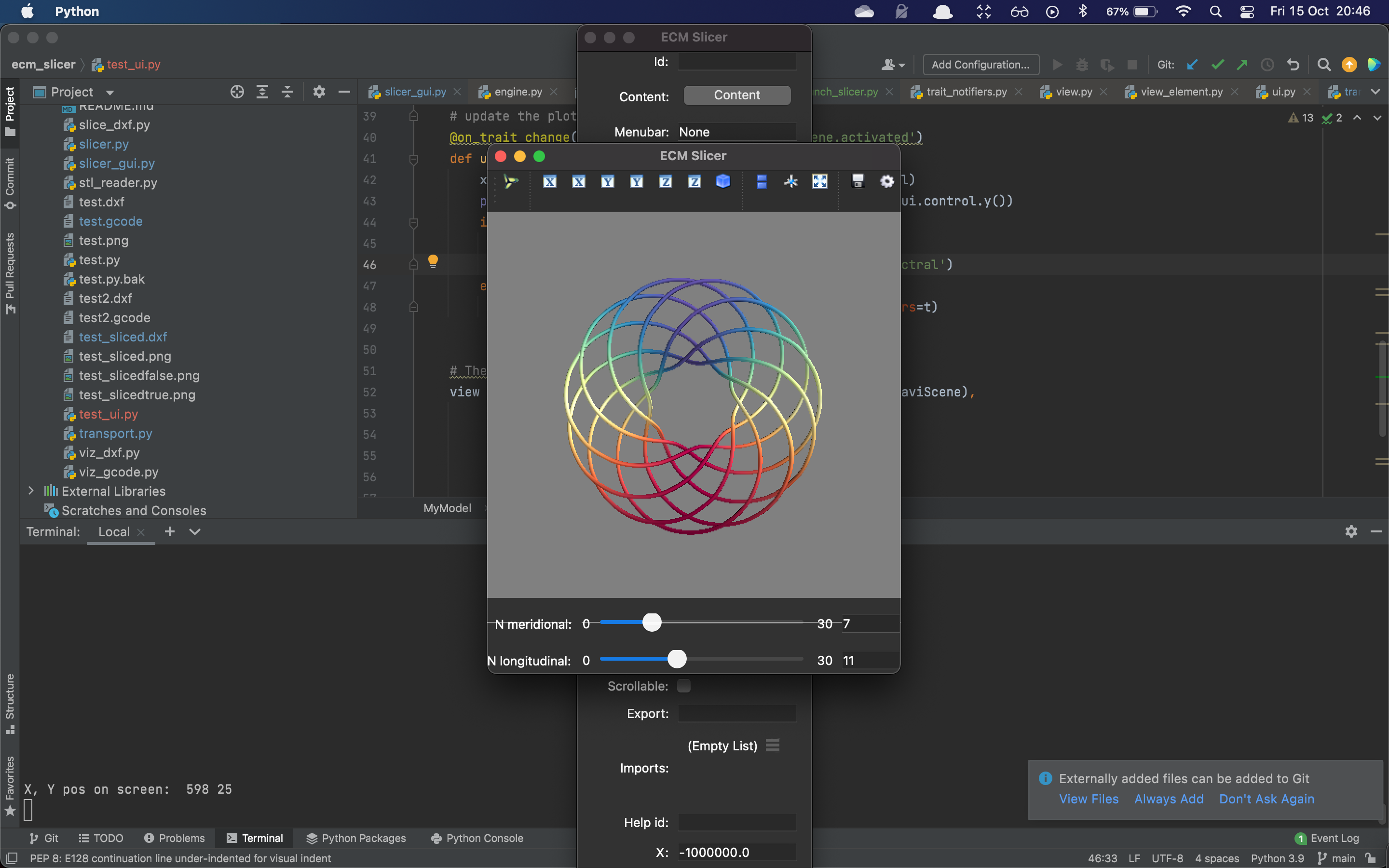Select view along X axis in Mayavi toolbar
The width and height of the screenshot is (1389, 868).
pyautogui.click(x=549, y=181)
